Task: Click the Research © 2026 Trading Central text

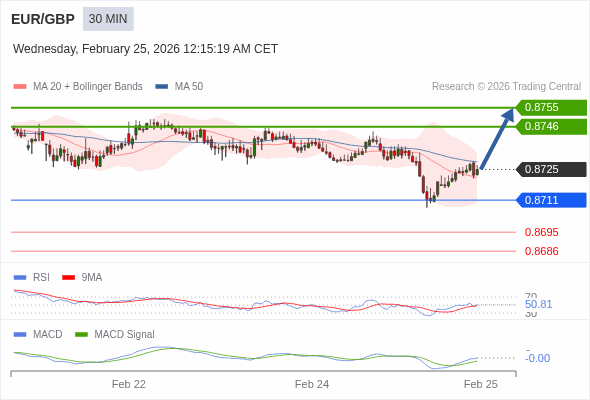Action: (x=506, y=87)
